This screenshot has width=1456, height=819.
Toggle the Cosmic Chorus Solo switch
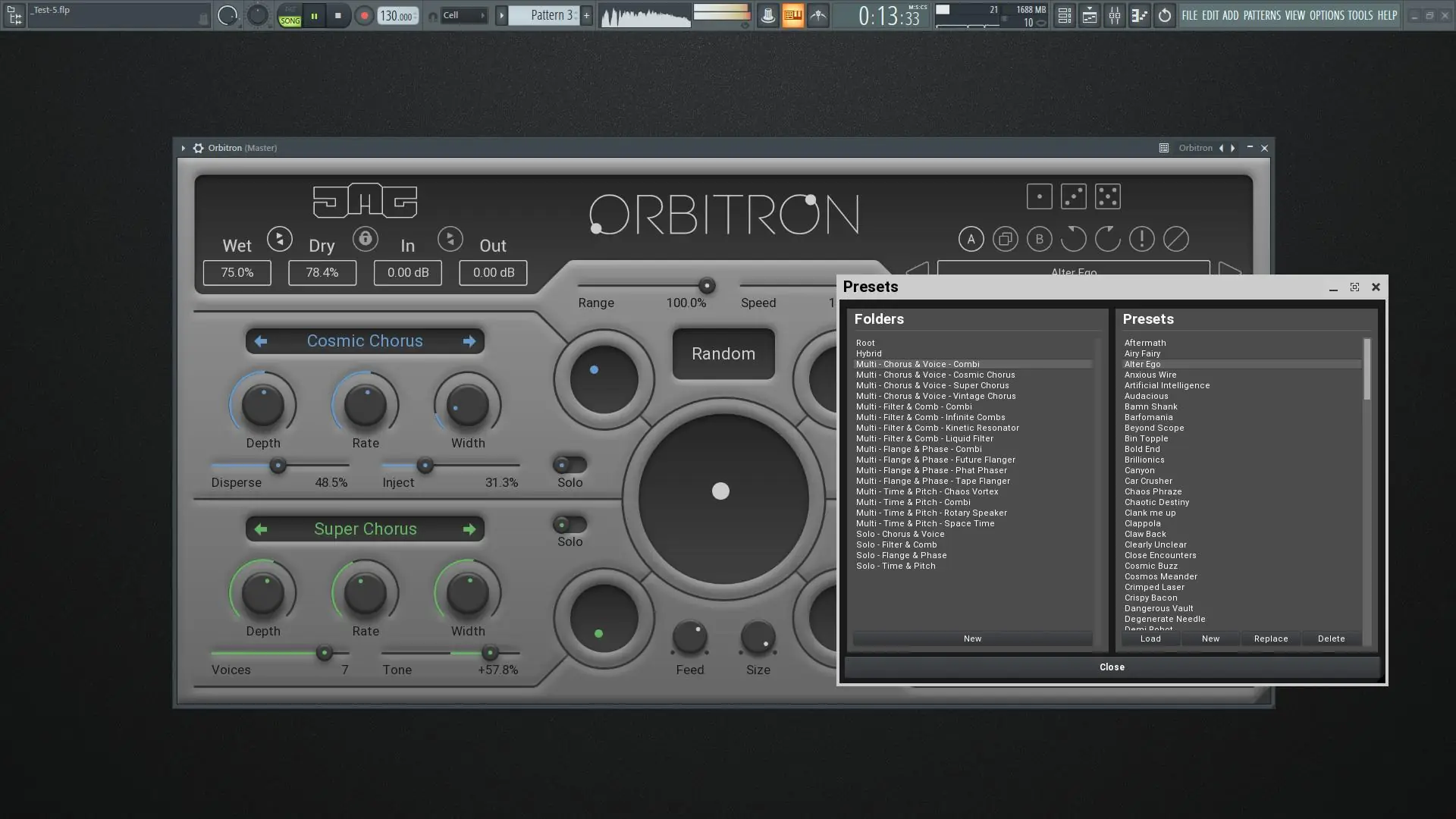pos(570,464)
